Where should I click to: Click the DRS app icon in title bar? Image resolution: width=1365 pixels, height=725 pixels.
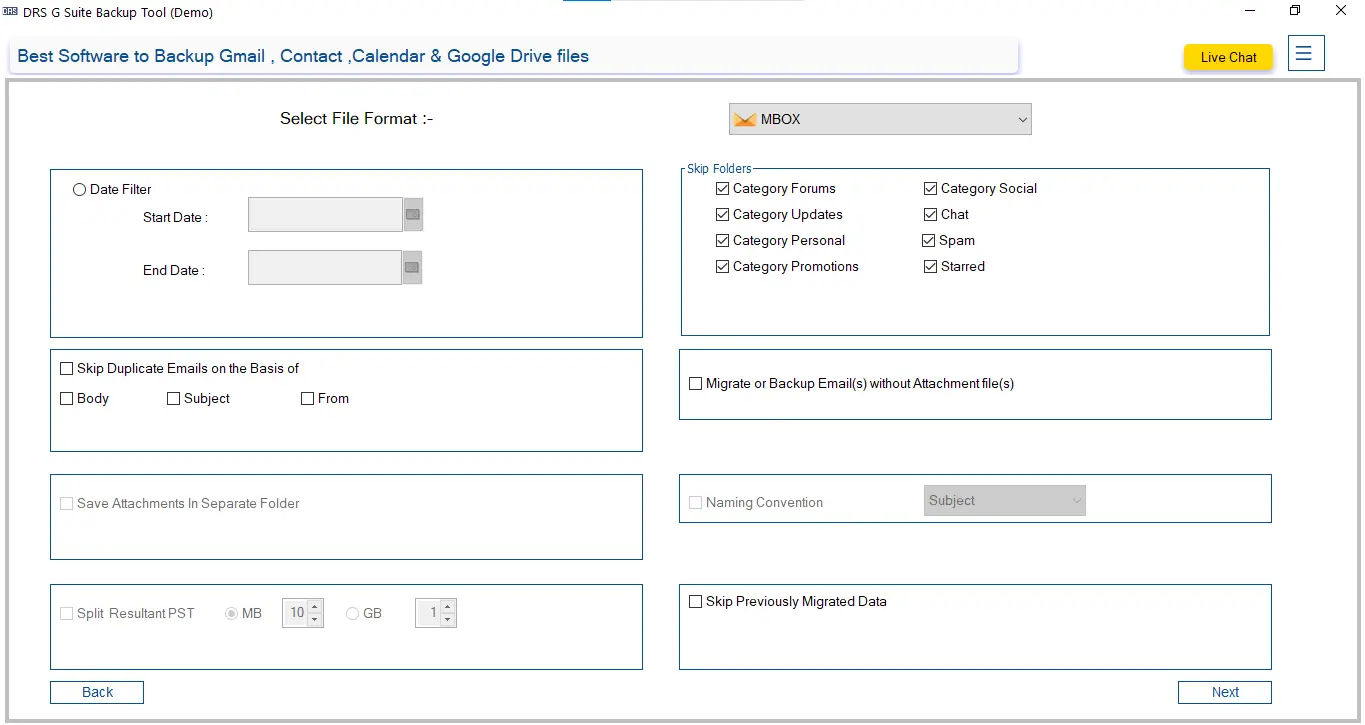(x=11, y=12)
